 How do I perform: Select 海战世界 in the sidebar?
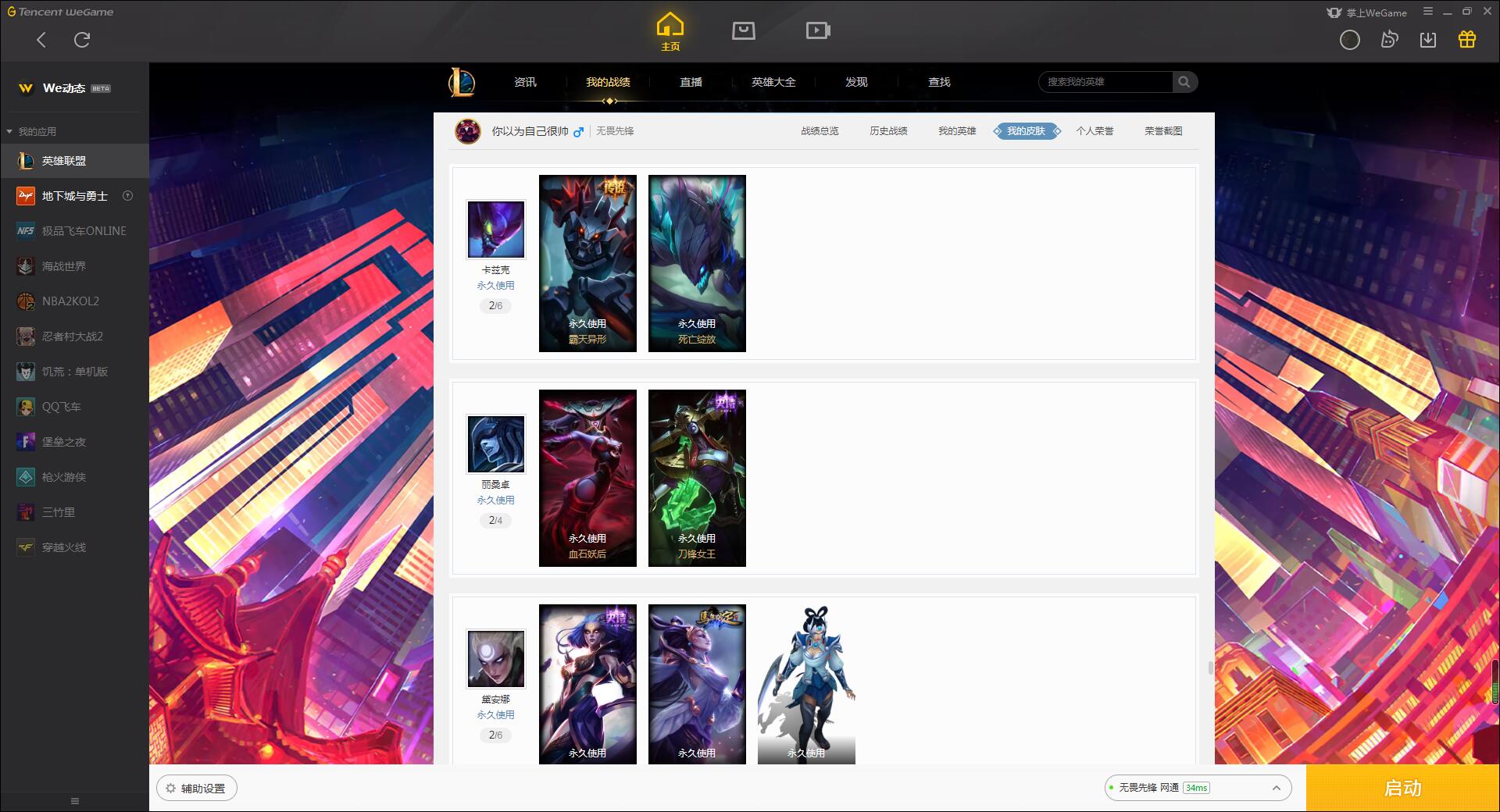point(75,266)
